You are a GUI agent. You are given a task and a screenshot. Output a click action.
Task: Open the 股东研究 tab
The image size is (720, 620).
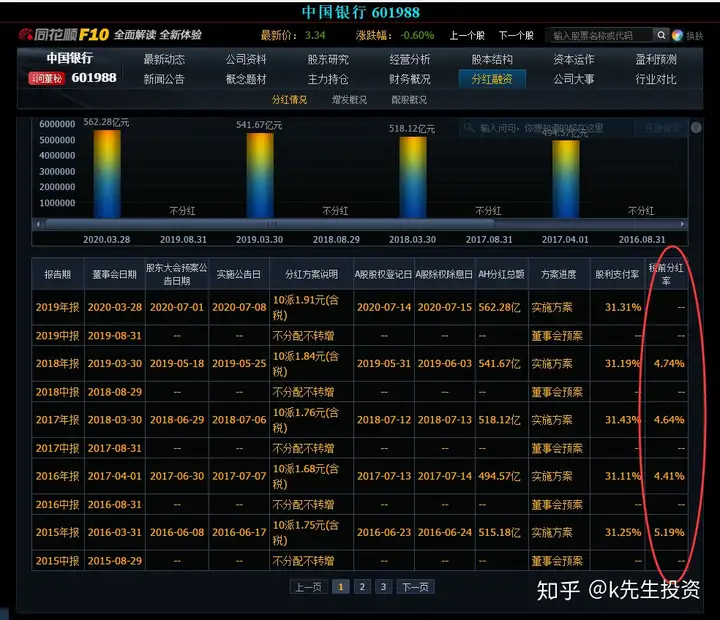click(328, 59)
